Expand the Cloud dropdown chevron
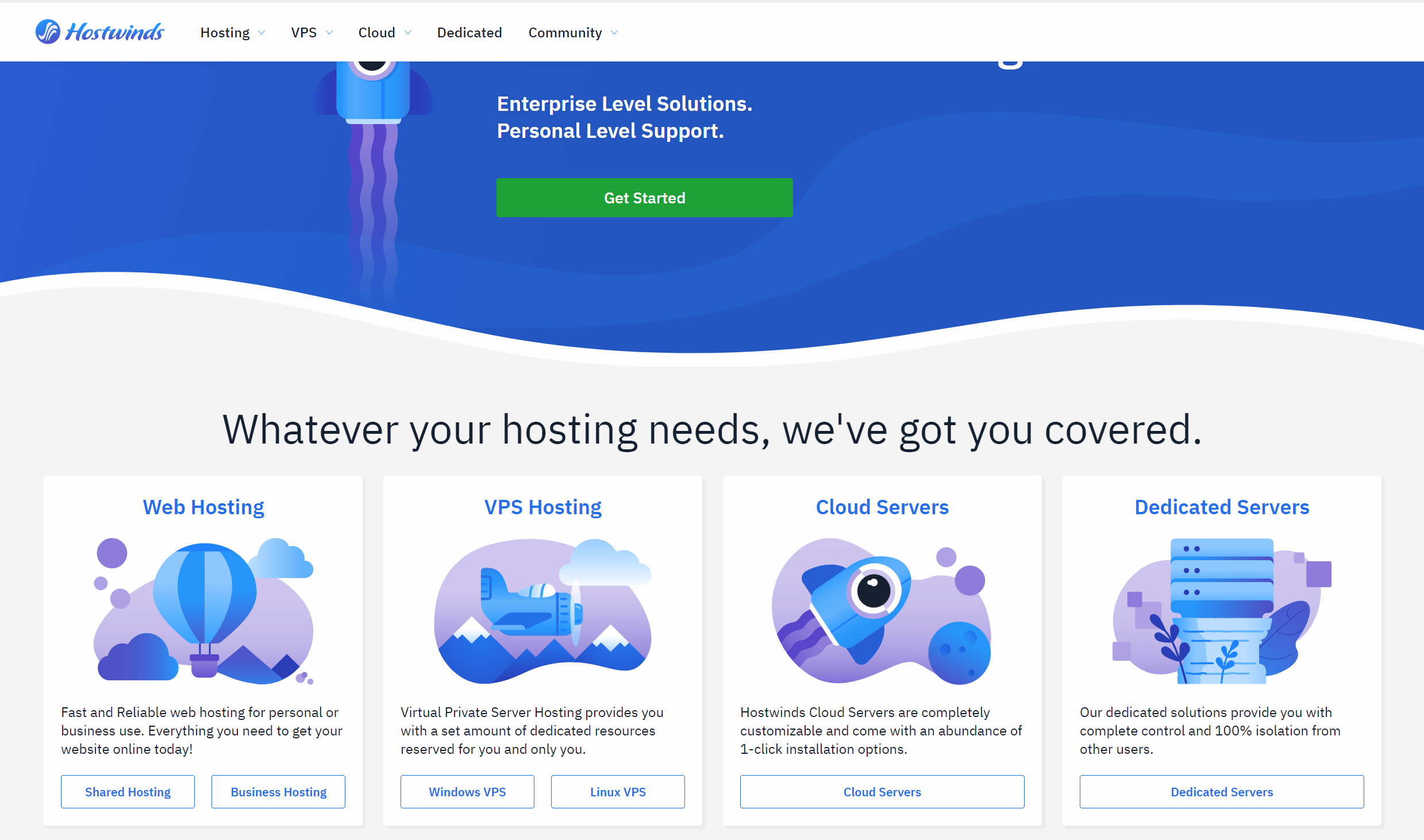Screen dimensions: 1424x840 (x=408, y=33)
